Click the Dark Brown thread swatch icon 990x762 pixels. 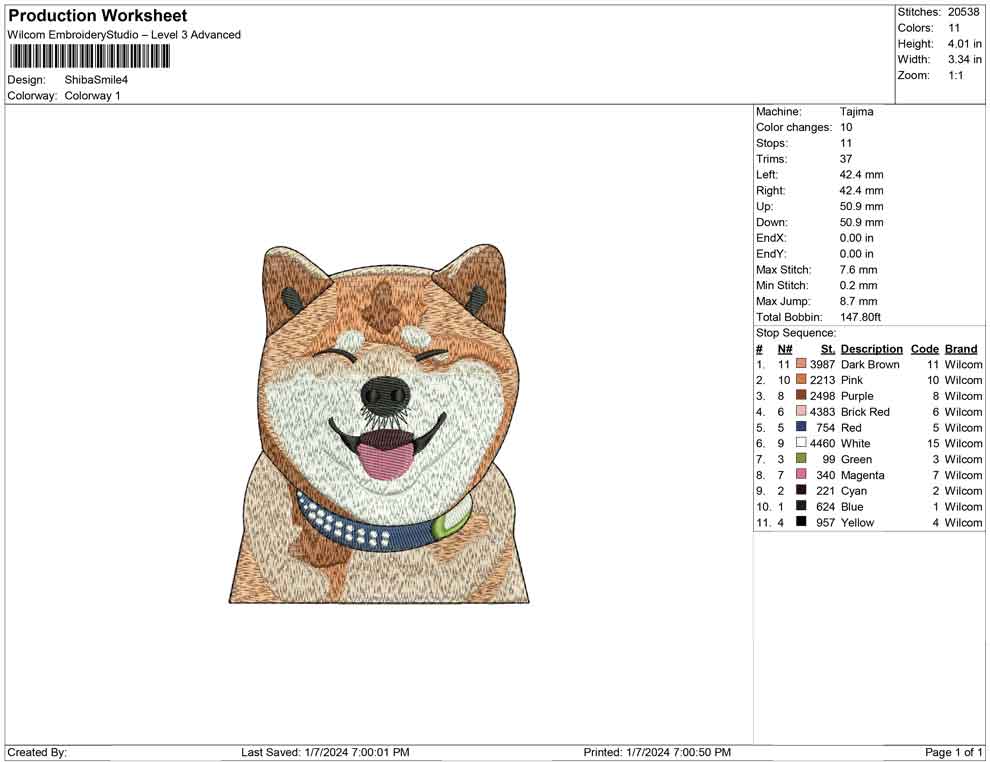pyautogui.click(x=800, y=364)
